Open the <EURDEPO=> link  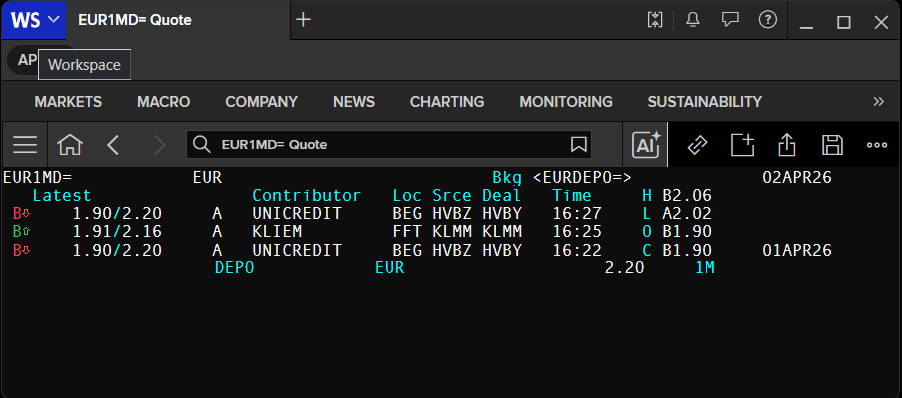click(x=582, y=177)
